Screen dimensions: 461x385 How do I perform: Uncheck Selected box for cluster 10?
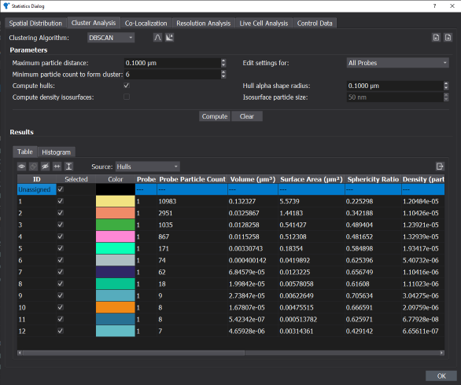tap(60, 307)
